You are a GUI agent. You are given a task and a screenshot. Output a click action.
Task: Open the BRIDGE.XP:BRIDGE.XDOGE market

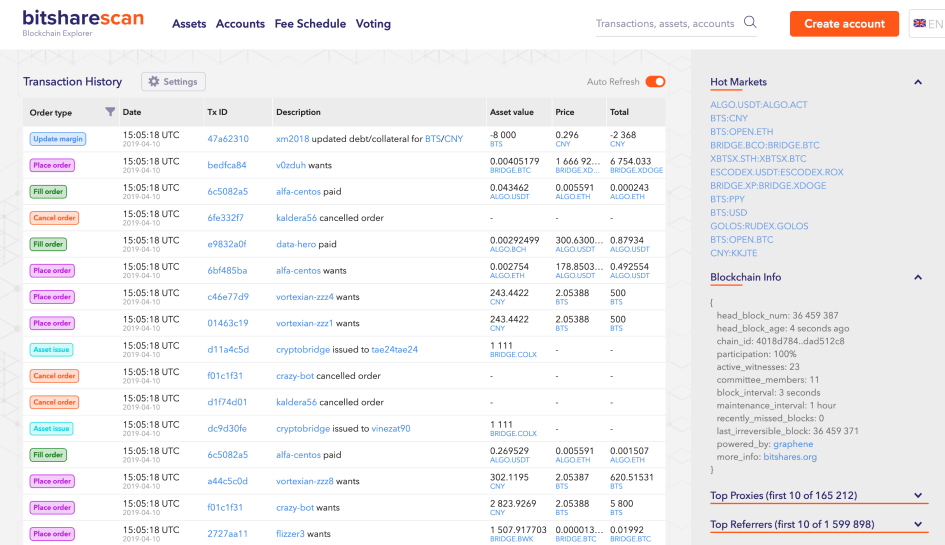[x=768, y=186]
